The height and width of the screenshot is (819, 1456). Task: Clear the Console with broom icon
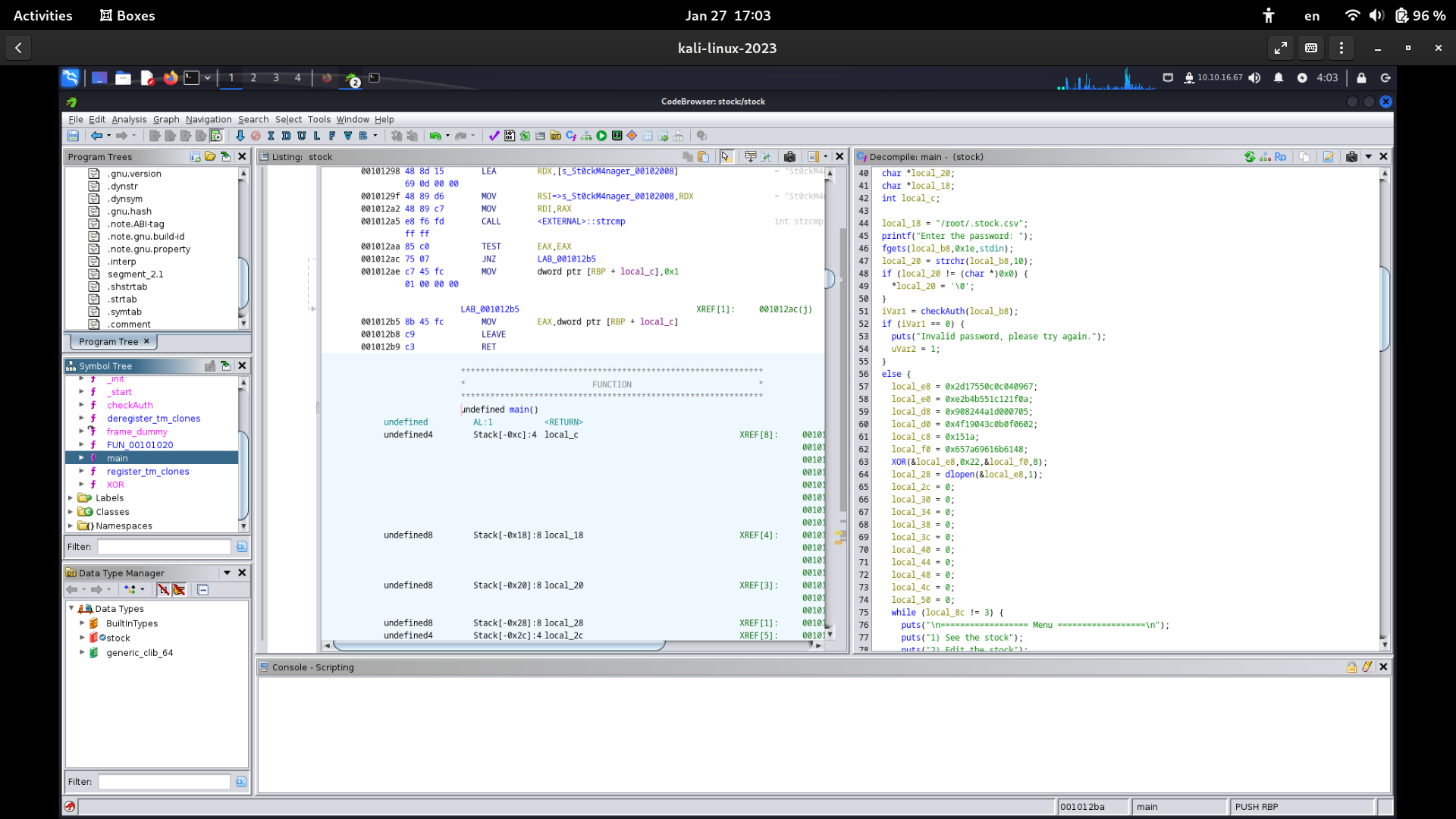click(1367, 667)
